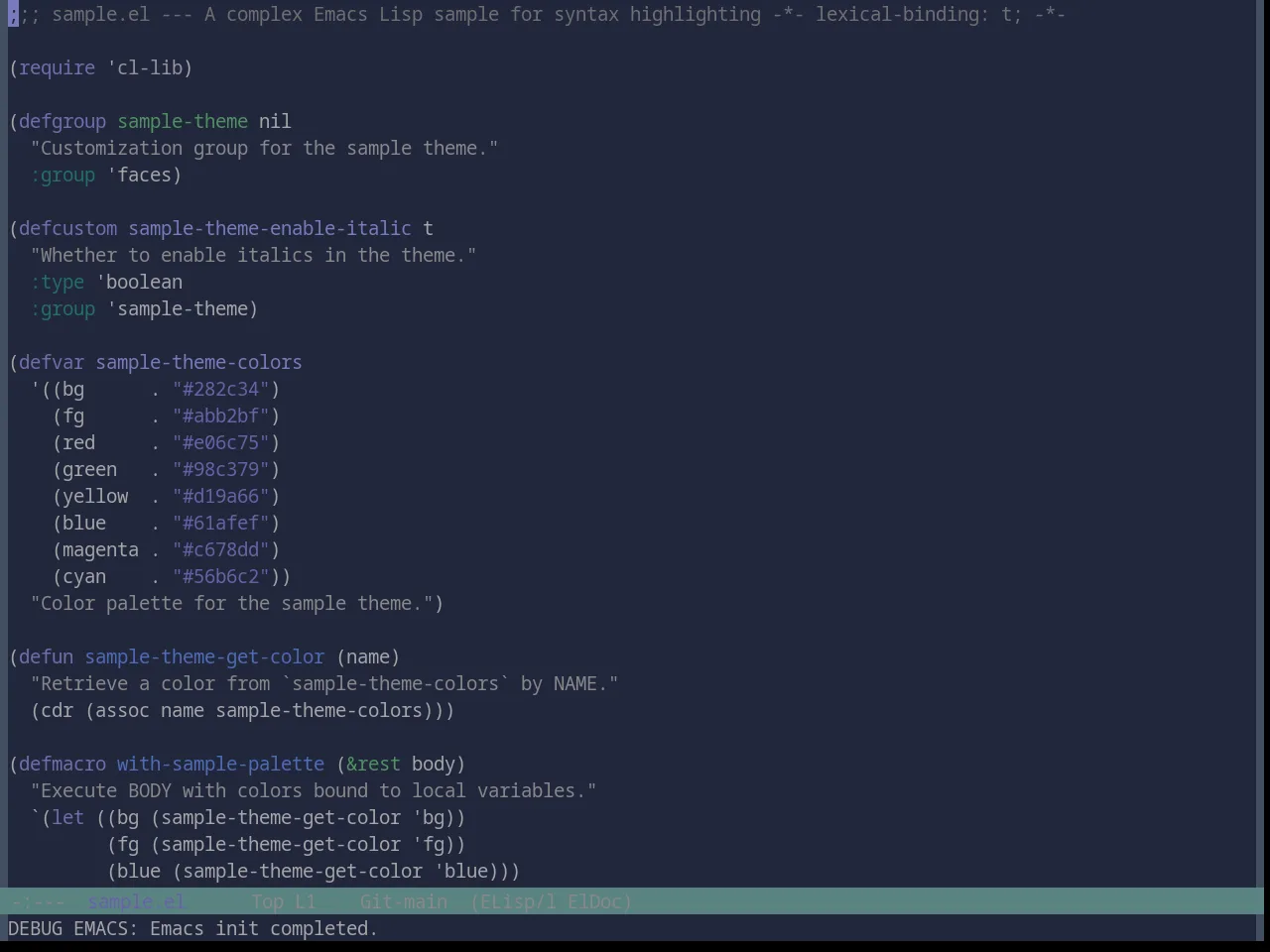Viewport: 1270px width, 952px height.
Task: Click the "#56b6c2" color string
Action: click(221, 576)
